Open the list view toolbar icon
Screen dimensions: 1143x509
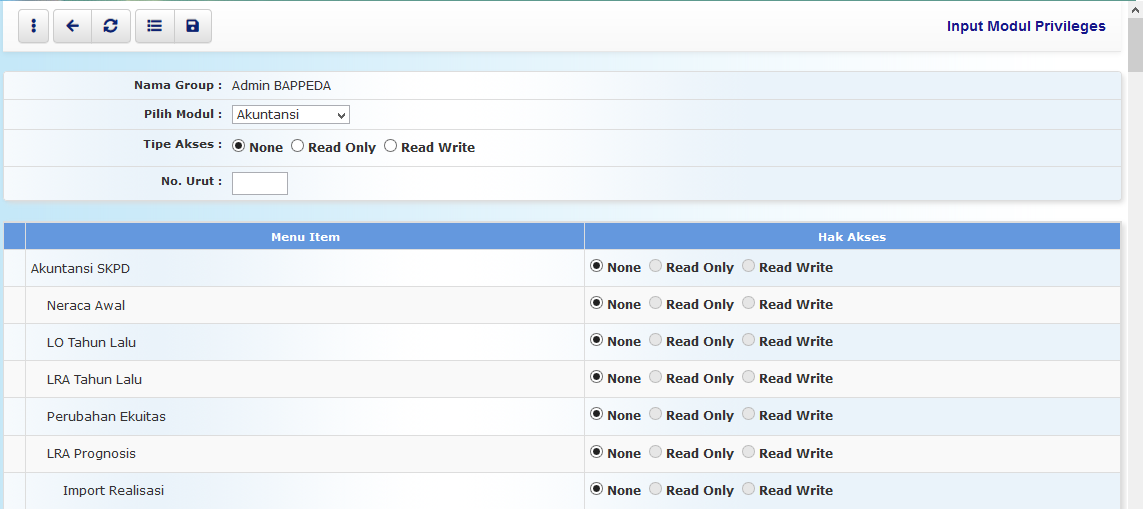[154, 26]
